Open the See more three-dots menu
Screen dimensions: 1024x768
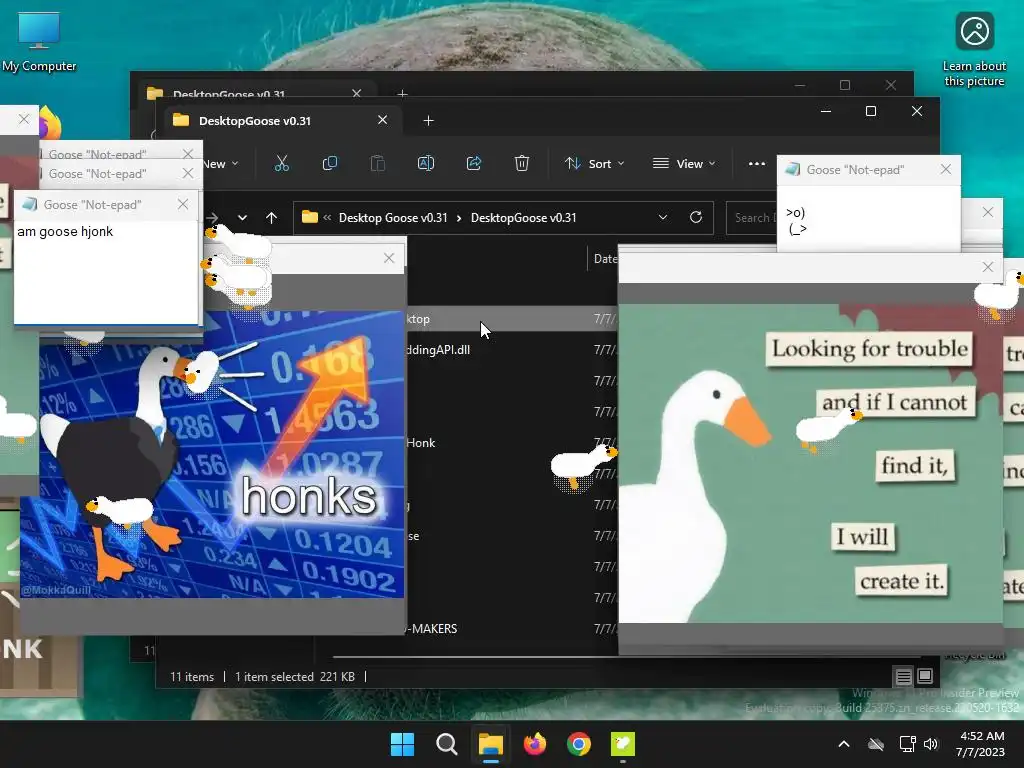756,164
